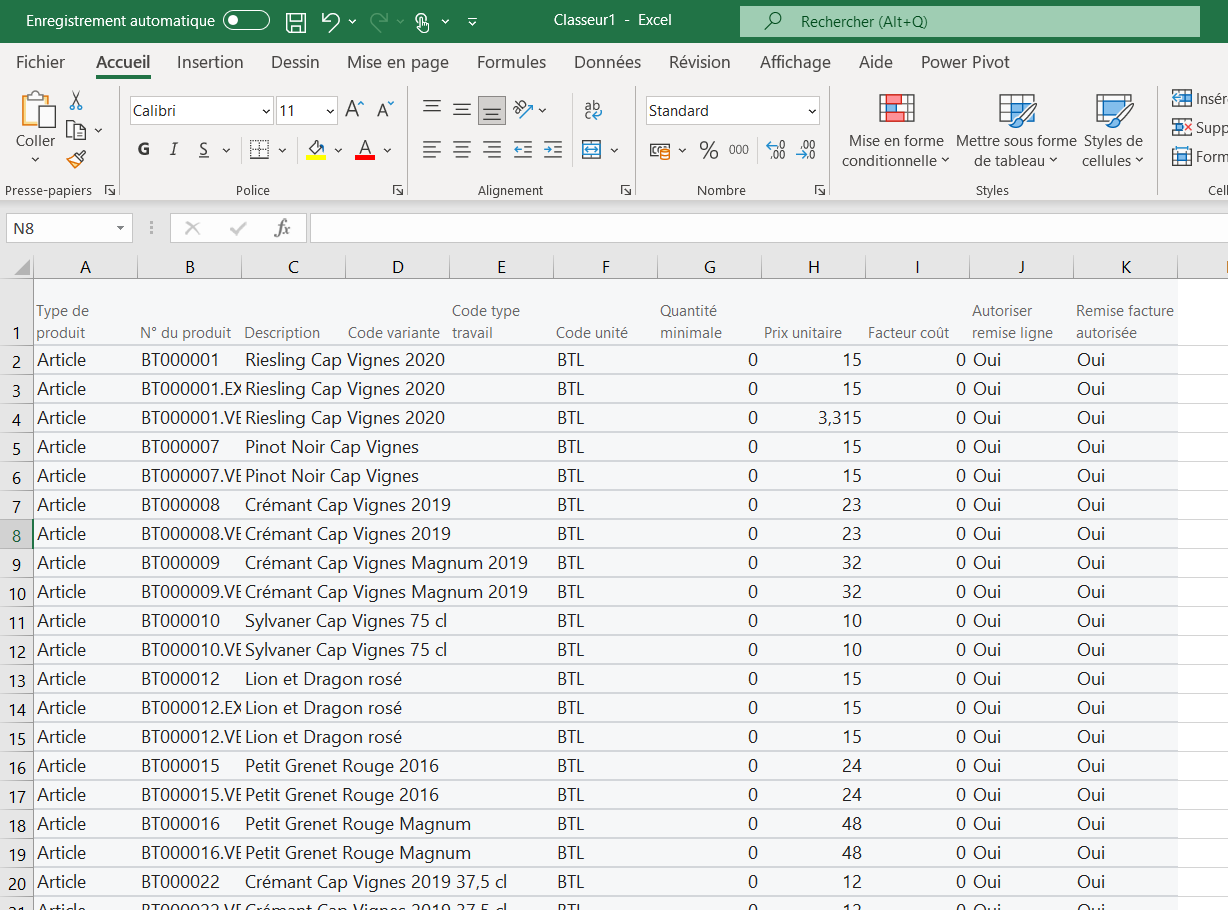
Task: Apply the Borders icon
Action: click(259, 150)
